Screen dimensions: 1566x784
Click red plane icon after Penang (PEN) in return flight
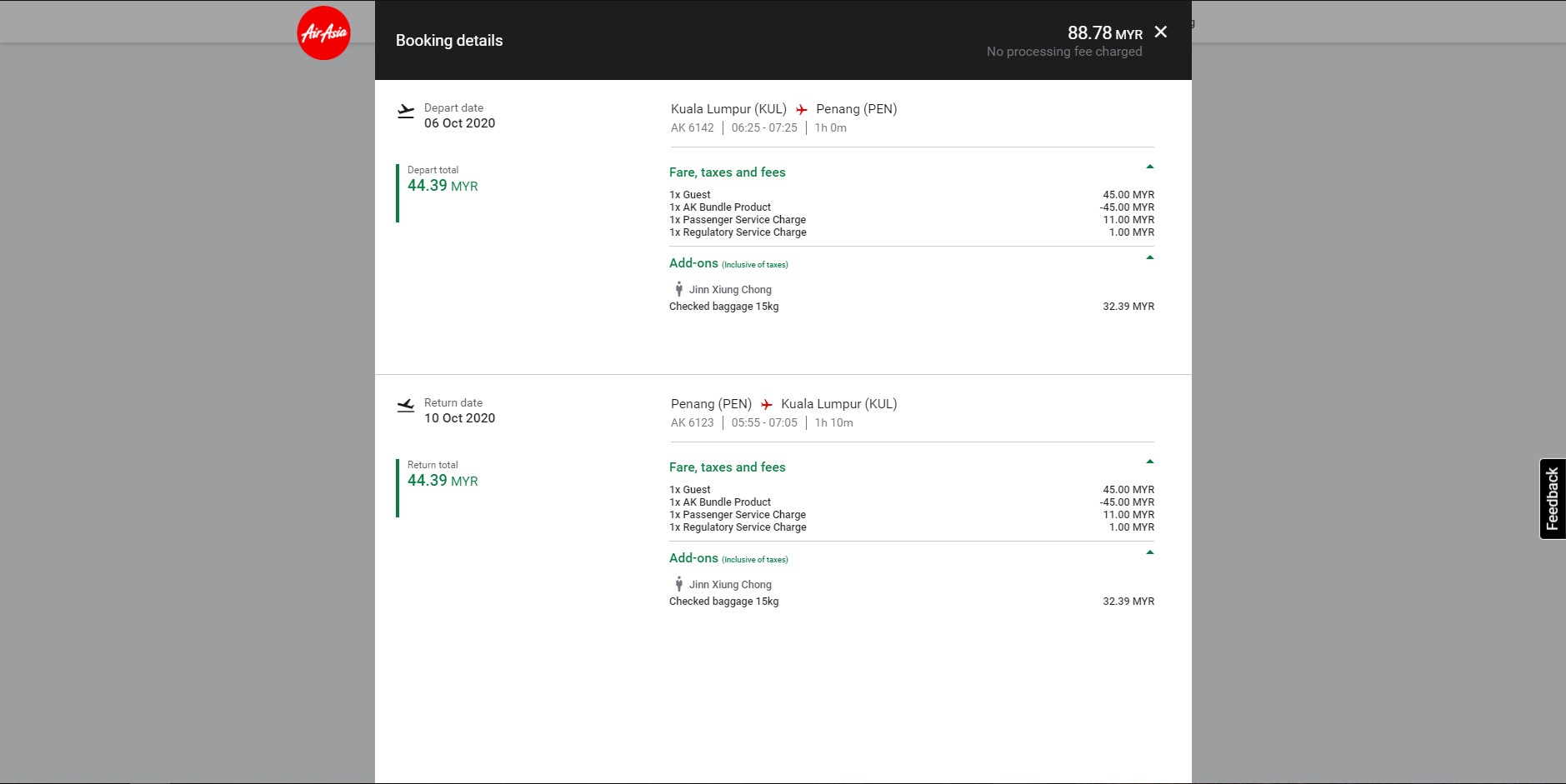[x=766, y=405]
